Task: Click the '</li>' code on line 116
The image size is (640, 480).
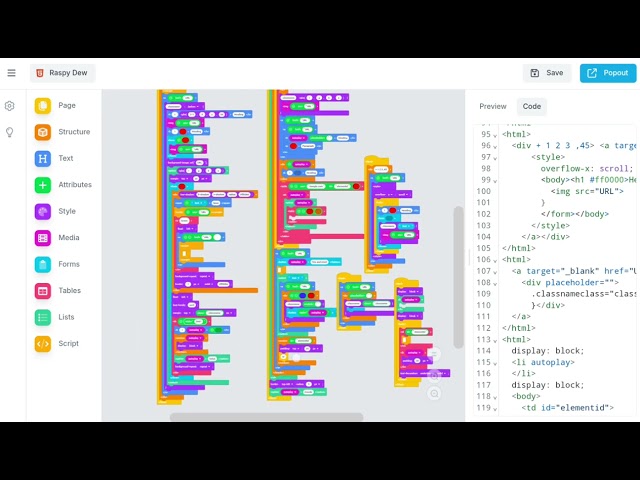Action: tap(523, 373)
